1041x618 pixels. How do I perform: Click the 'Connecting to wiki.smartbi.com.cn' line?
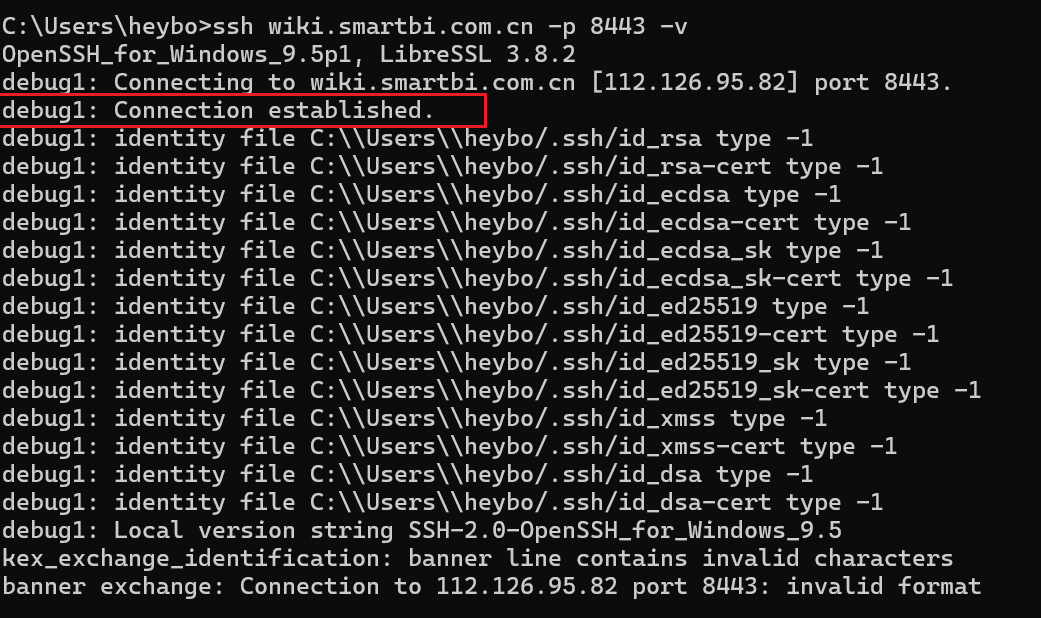click(x=477, y=82)
